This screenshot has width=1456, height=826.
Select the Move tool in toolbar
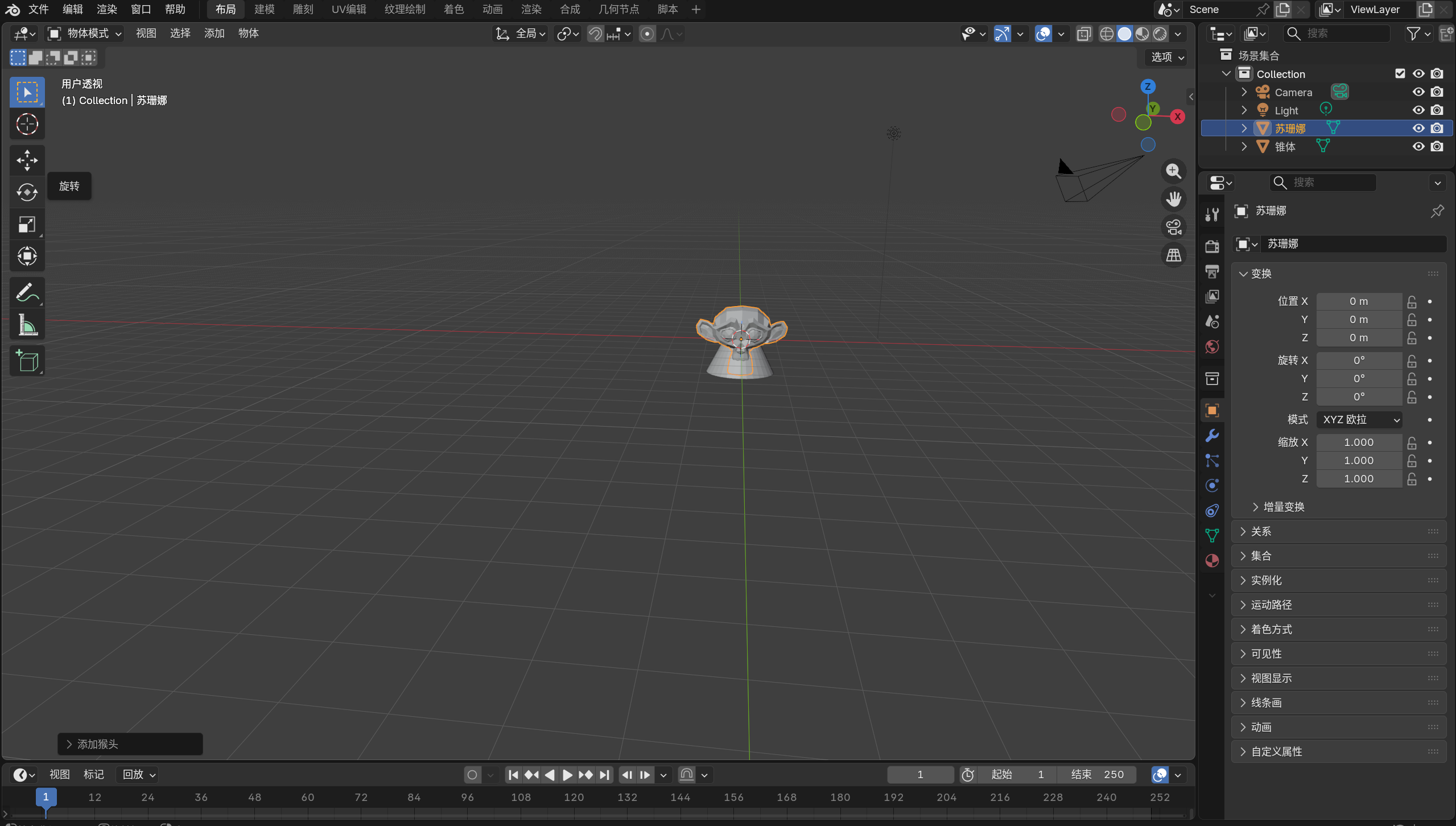(x=27, y=160)
